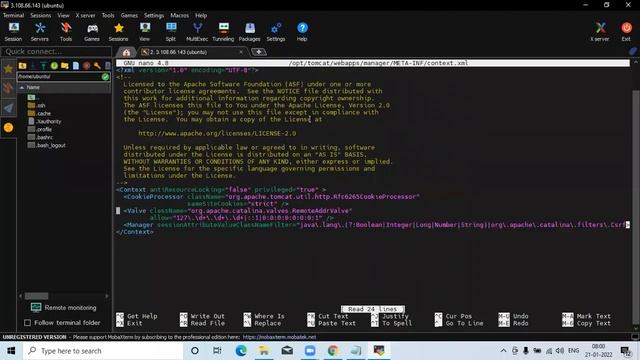Click the Type here to search box
The image size is (640, 360).
pos(103,351)
